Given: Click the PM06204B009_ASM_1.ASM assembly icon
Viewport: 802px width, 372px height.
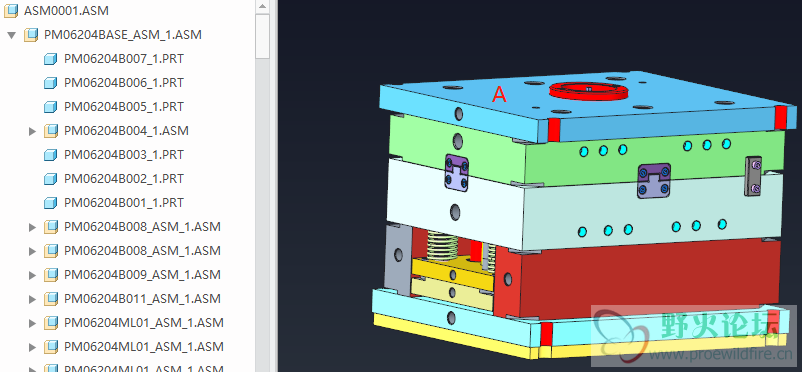Looking at the screenshot, I should (50, 275).
